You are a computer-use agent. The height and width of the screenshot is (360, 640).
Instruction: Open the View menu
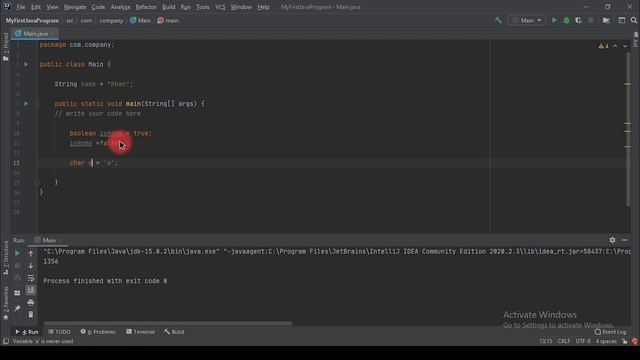point(52,7)
